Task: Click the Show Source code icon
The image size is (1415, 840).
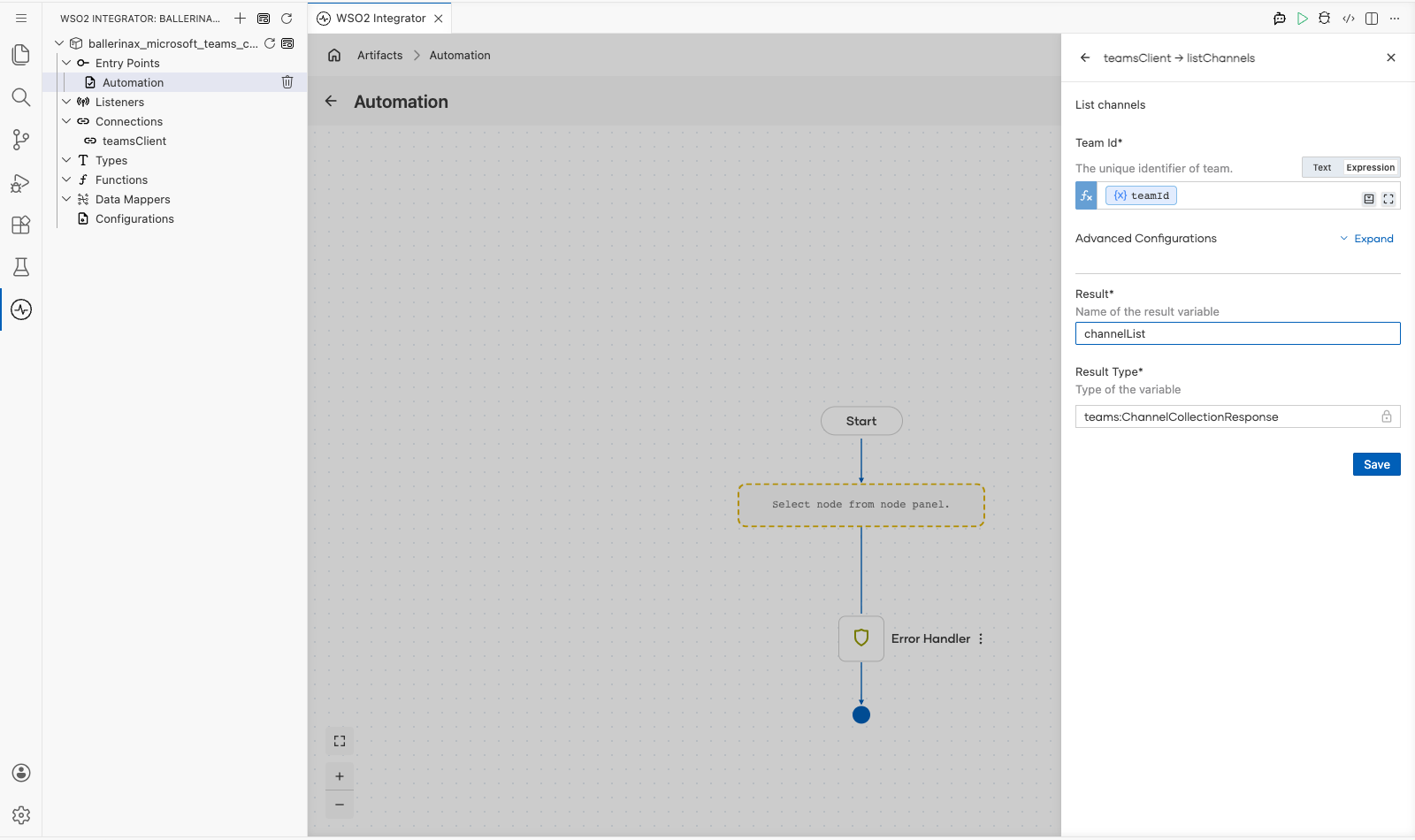Action: [x=1349, y=19]
